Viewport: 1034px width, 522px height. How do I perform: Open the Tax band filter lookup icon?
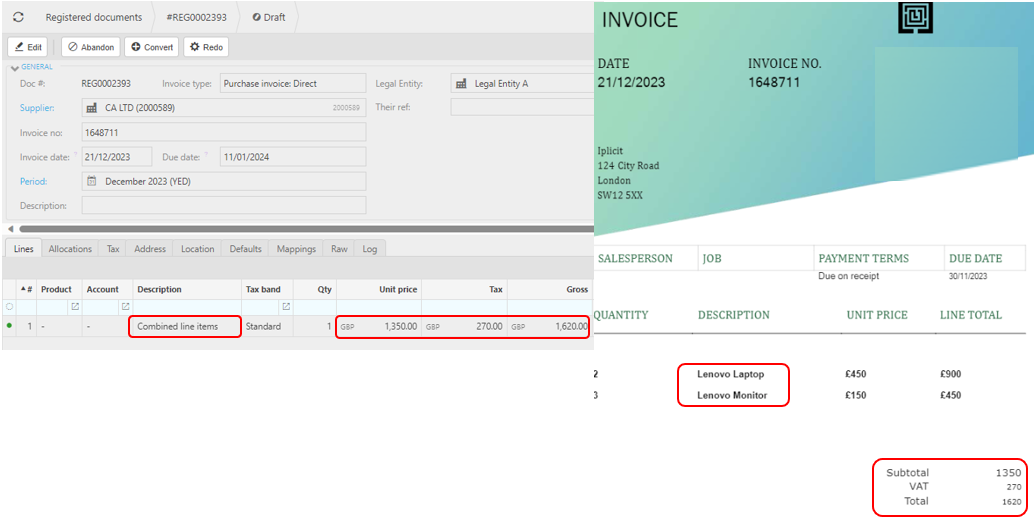(285, 307)
